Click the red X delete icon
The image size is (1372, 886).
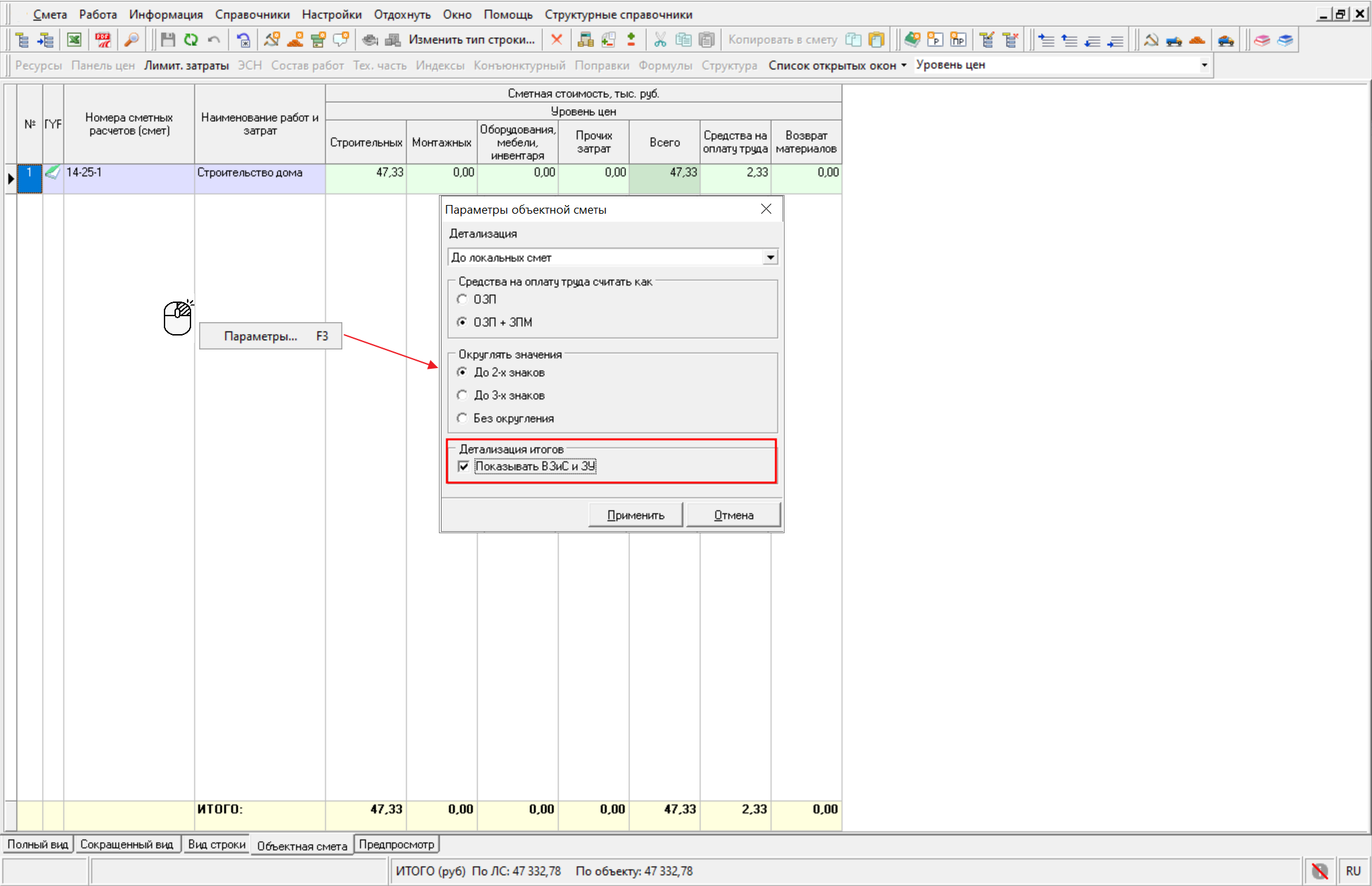point(557,40)
